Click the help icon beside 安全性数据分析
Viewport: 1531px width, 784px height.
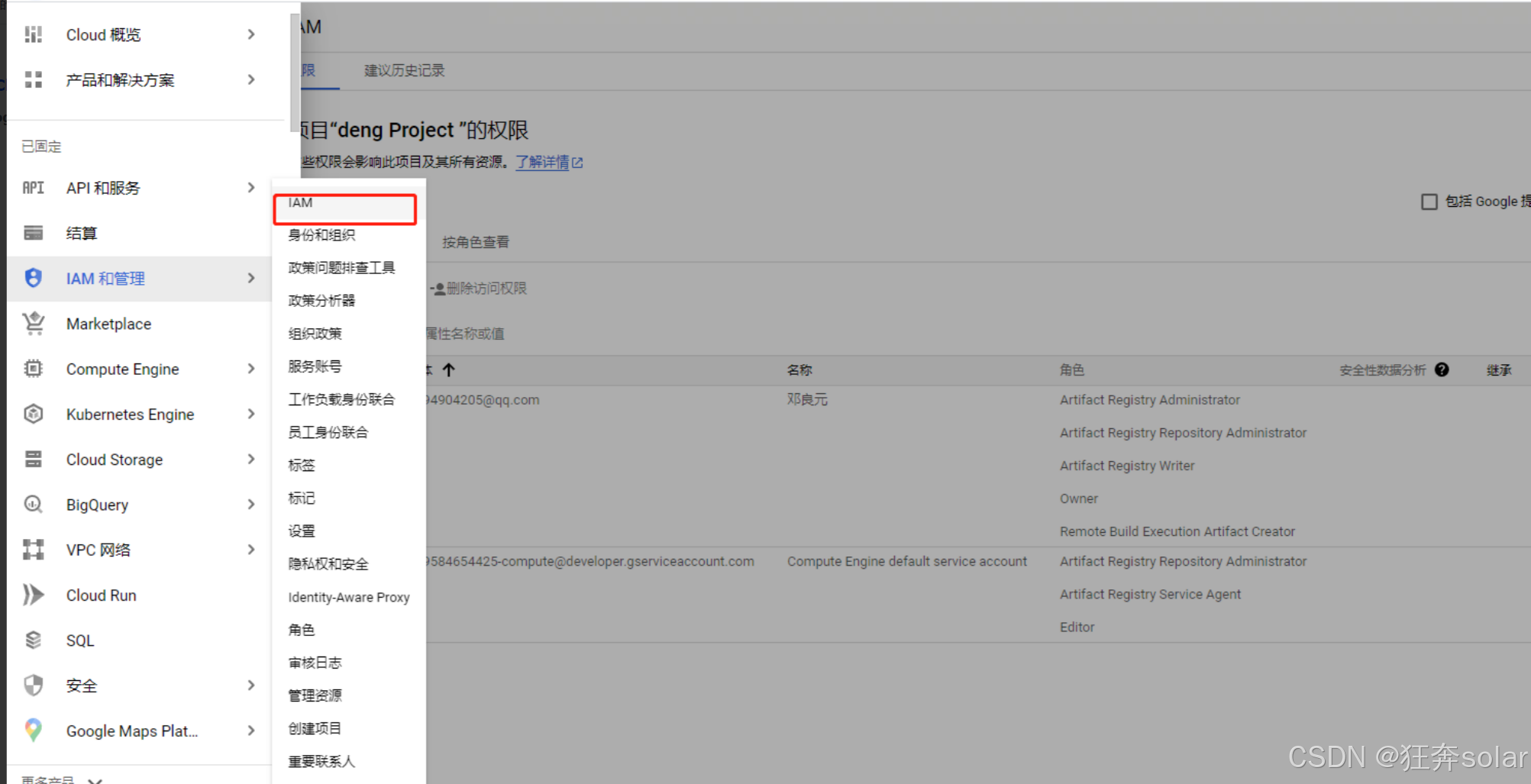[1442, 369]
